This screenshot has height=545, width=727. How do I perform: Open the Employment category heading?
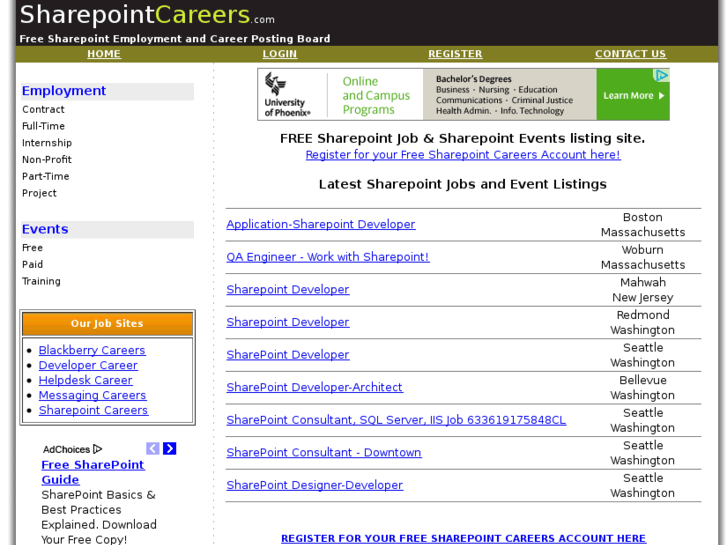pyautogui.click(x=64, y=91)
